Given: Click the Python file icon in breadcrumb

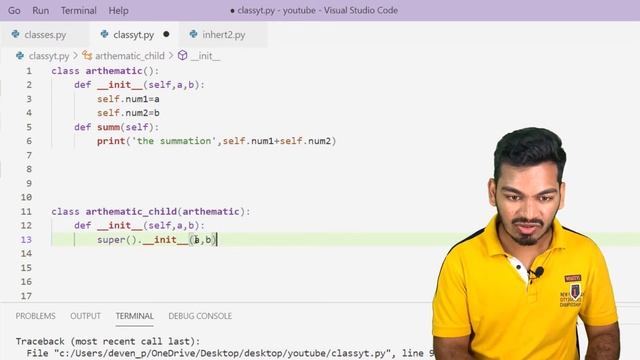Looking at the screenshot, I should coord(20,56).
